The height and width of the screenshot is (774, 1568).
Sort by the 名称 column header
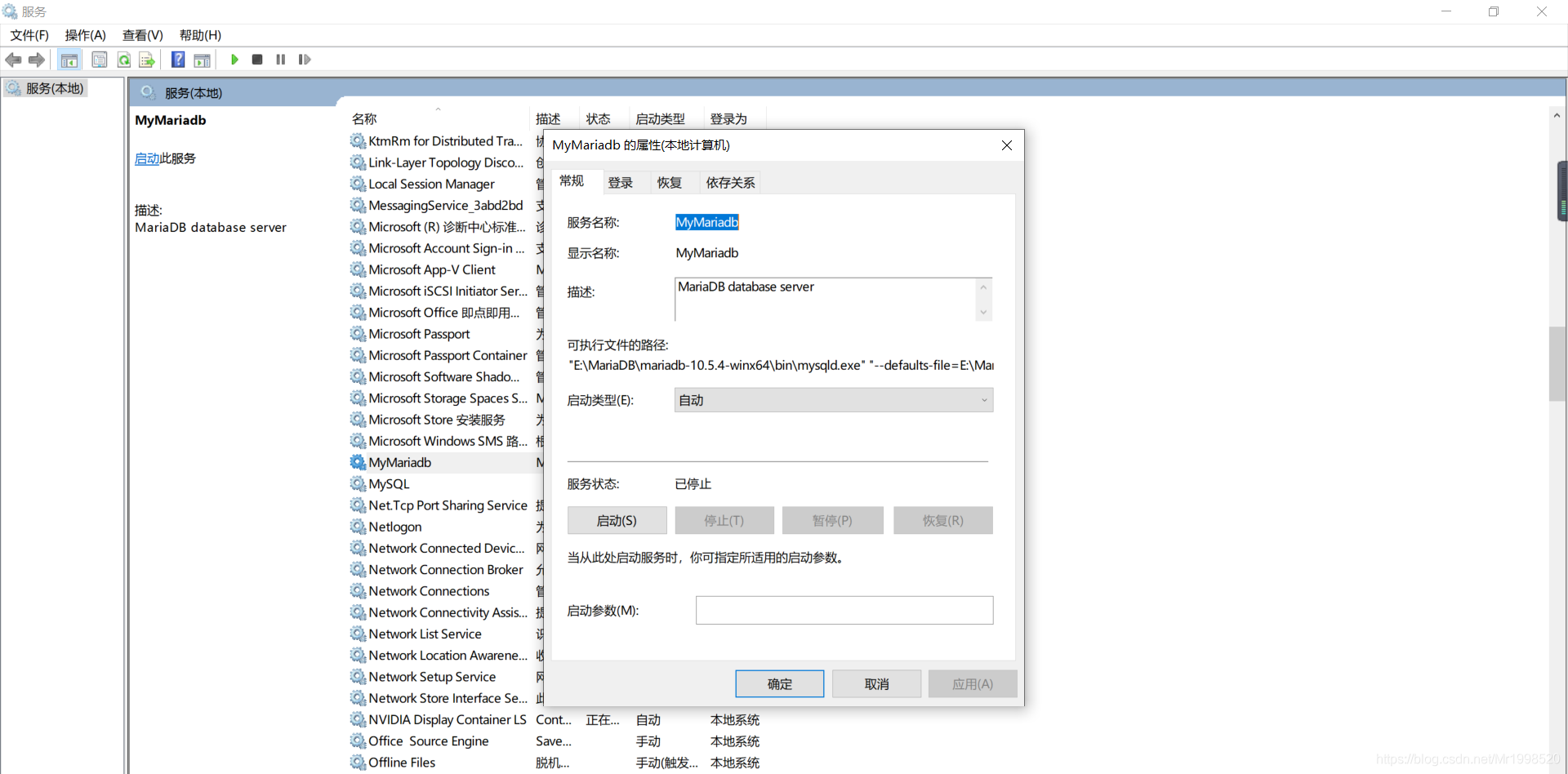[x=439, y=119]
